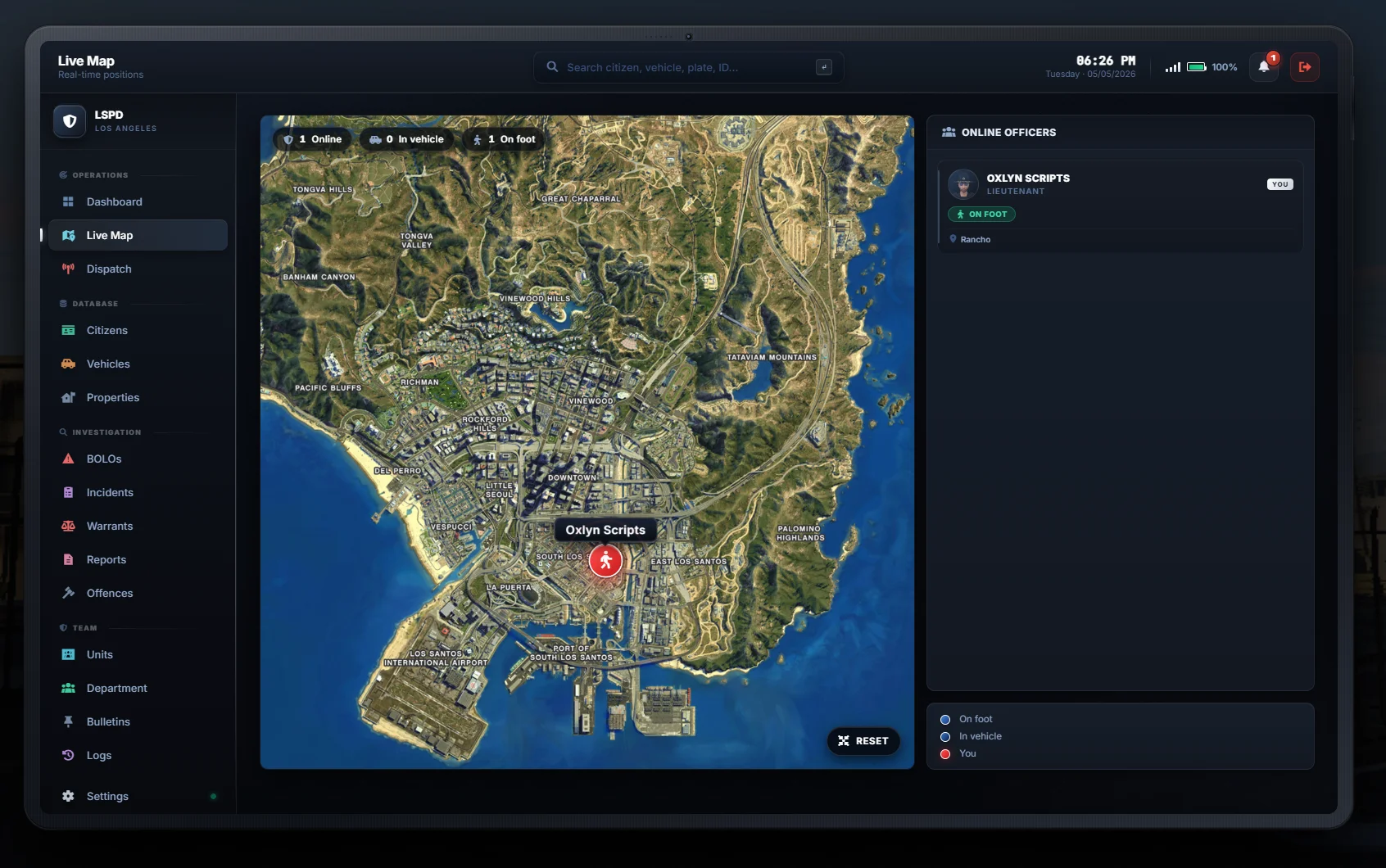
Task: Click the '1 Online' map badge
Action: (x=313, y=139)
